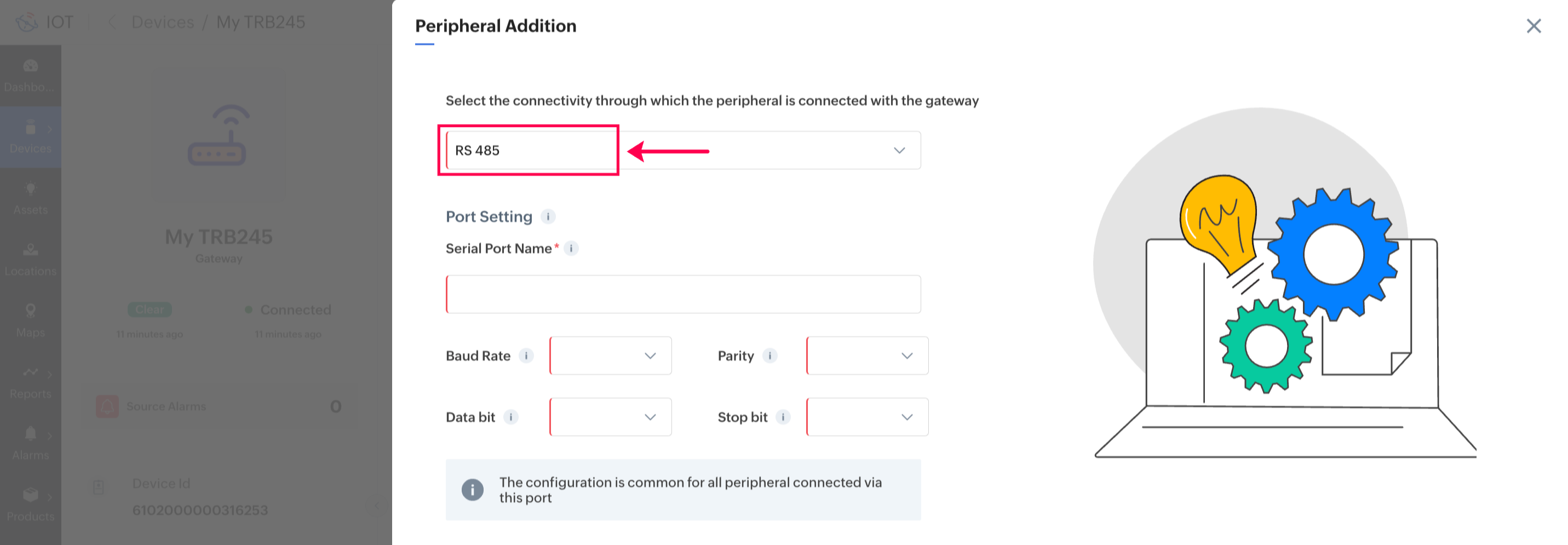
Task: Click the Data bit info icon
Action: click(512, 417)
